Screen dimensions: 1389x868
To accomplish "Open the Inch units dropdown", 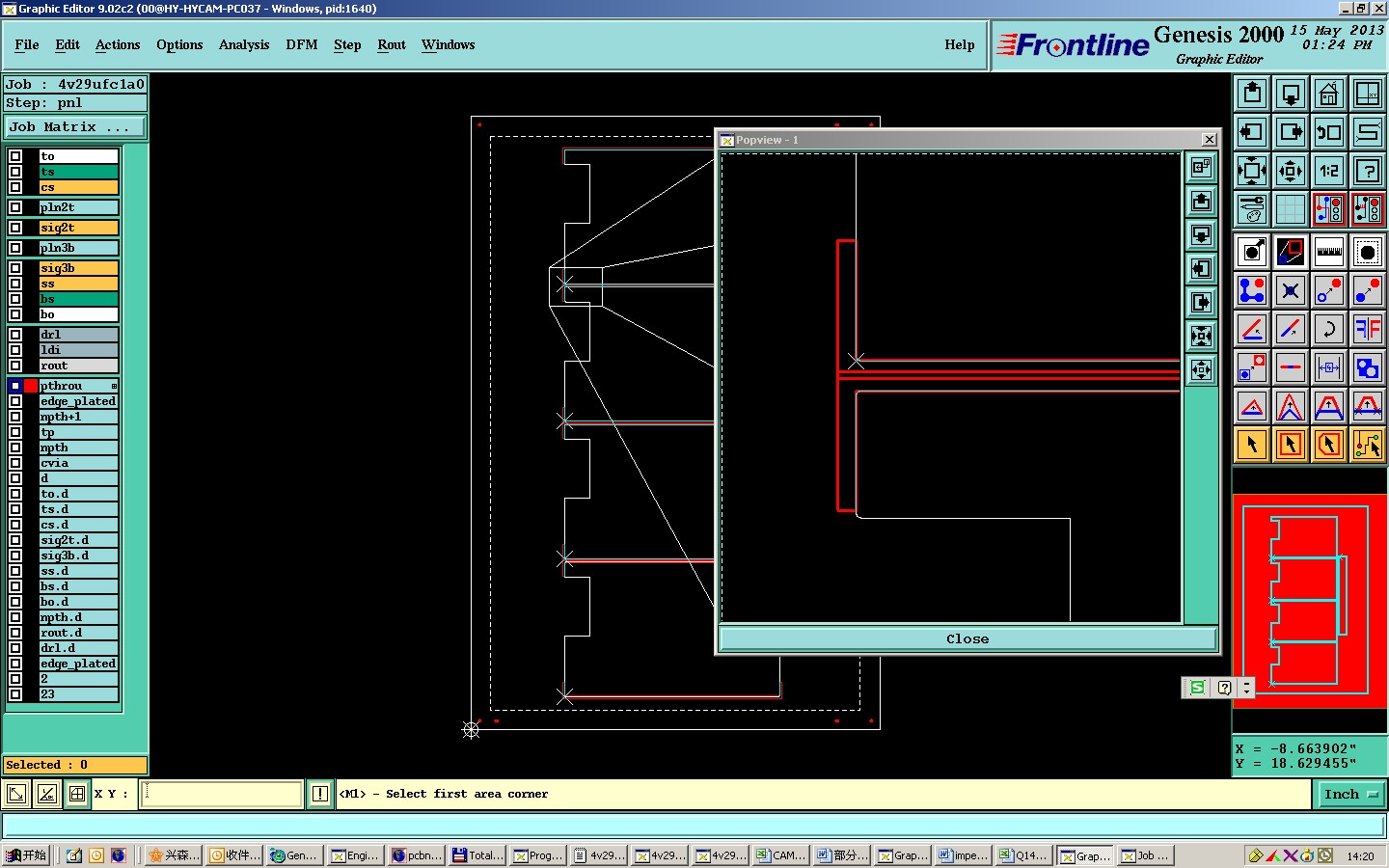I will (x=1350, y=794).
